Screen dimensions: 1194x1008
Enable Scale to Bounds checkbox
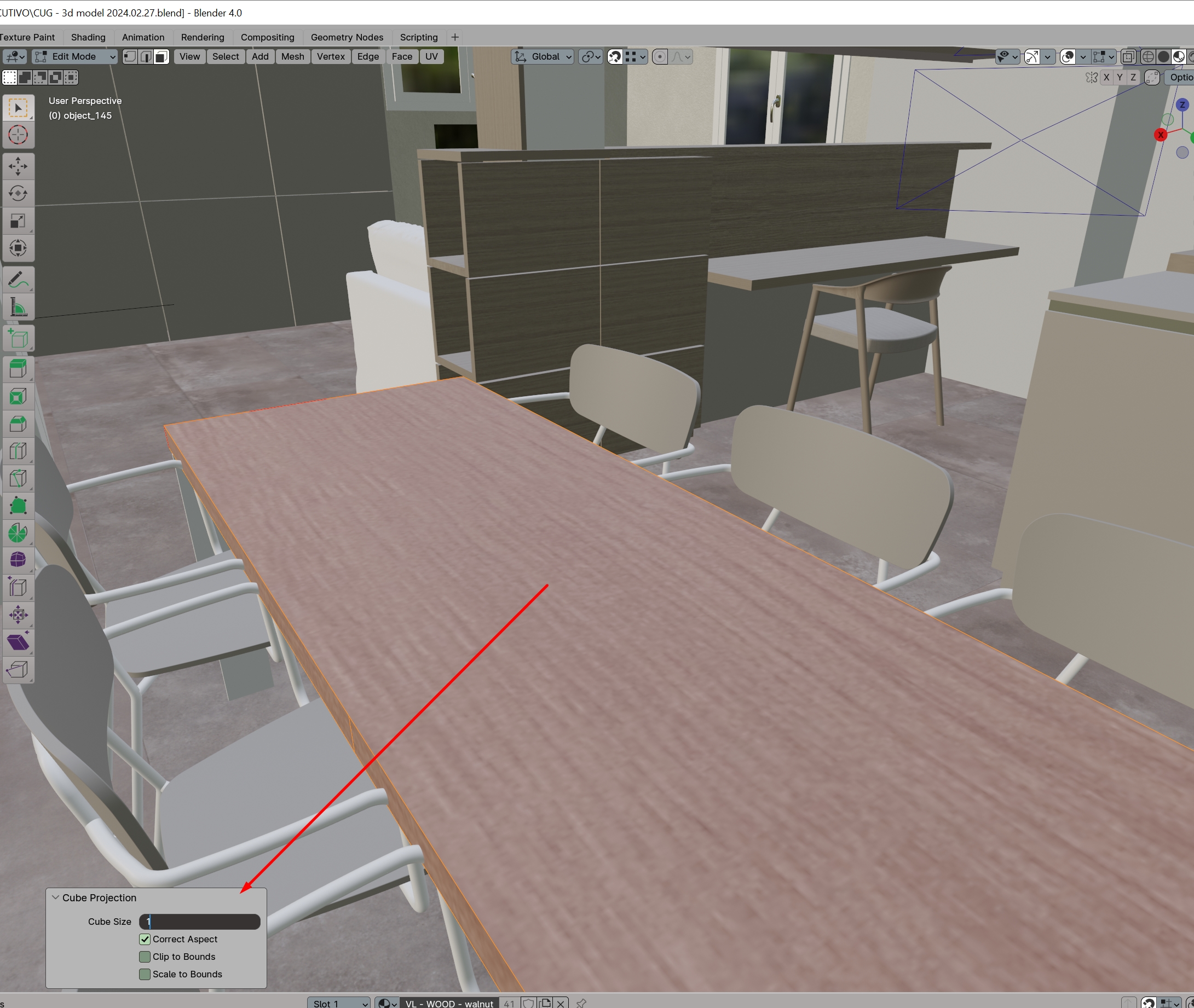(145, 974)
